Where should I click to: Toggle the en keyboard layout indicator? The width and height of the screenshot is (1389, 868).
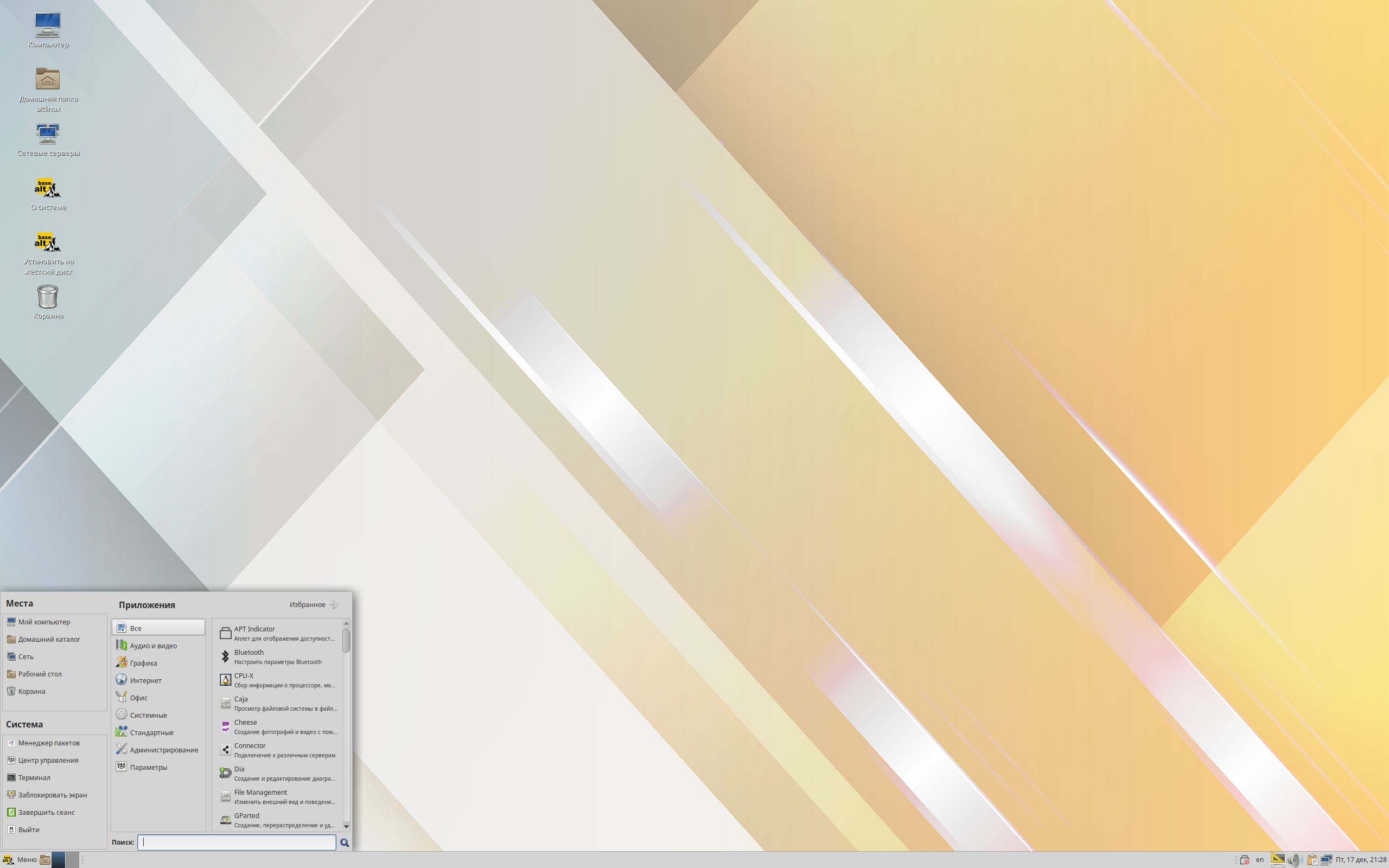pos(1260,859)
